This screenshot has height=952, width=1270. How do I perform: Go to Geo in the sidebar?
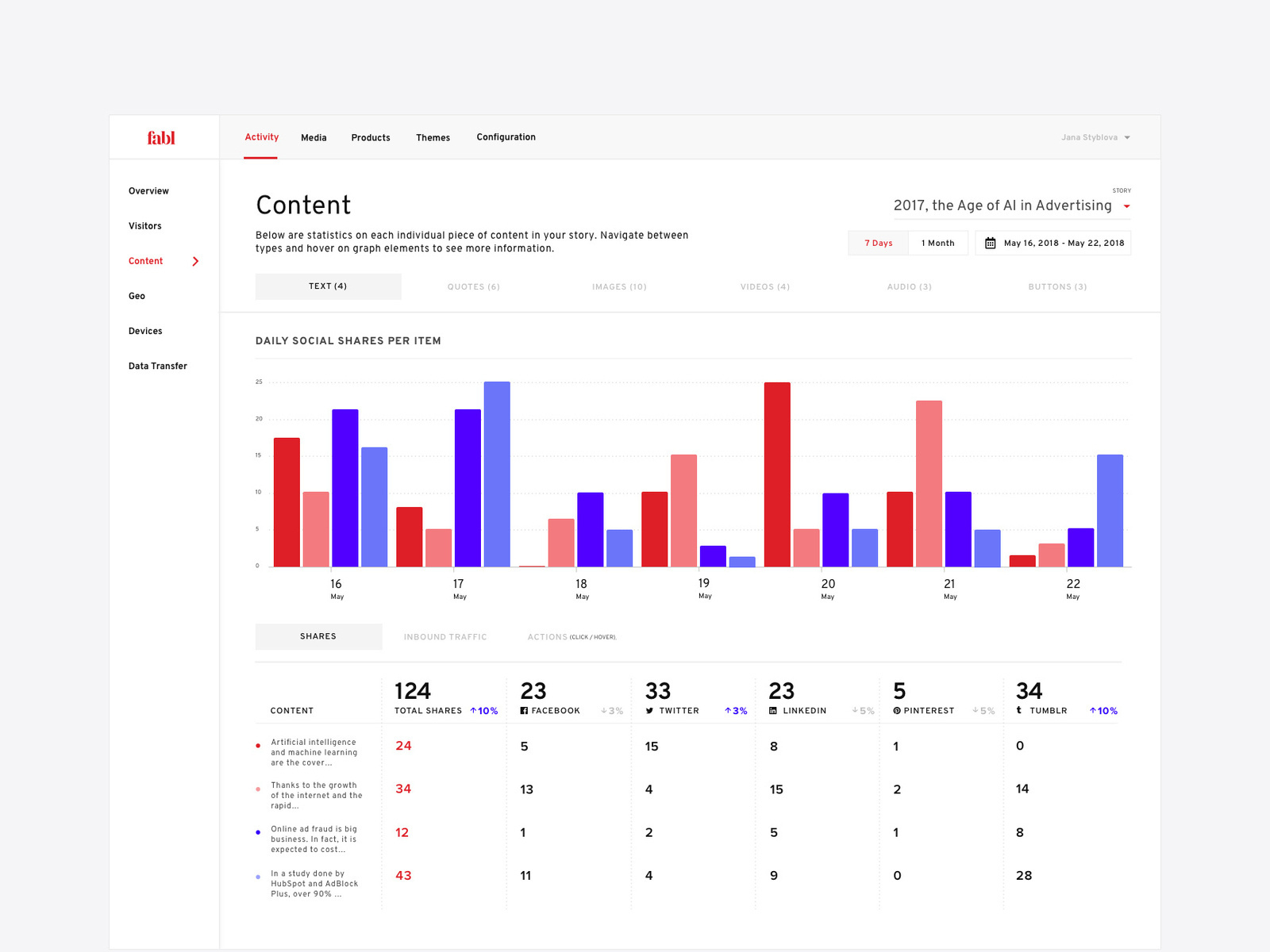pos(137,296)
